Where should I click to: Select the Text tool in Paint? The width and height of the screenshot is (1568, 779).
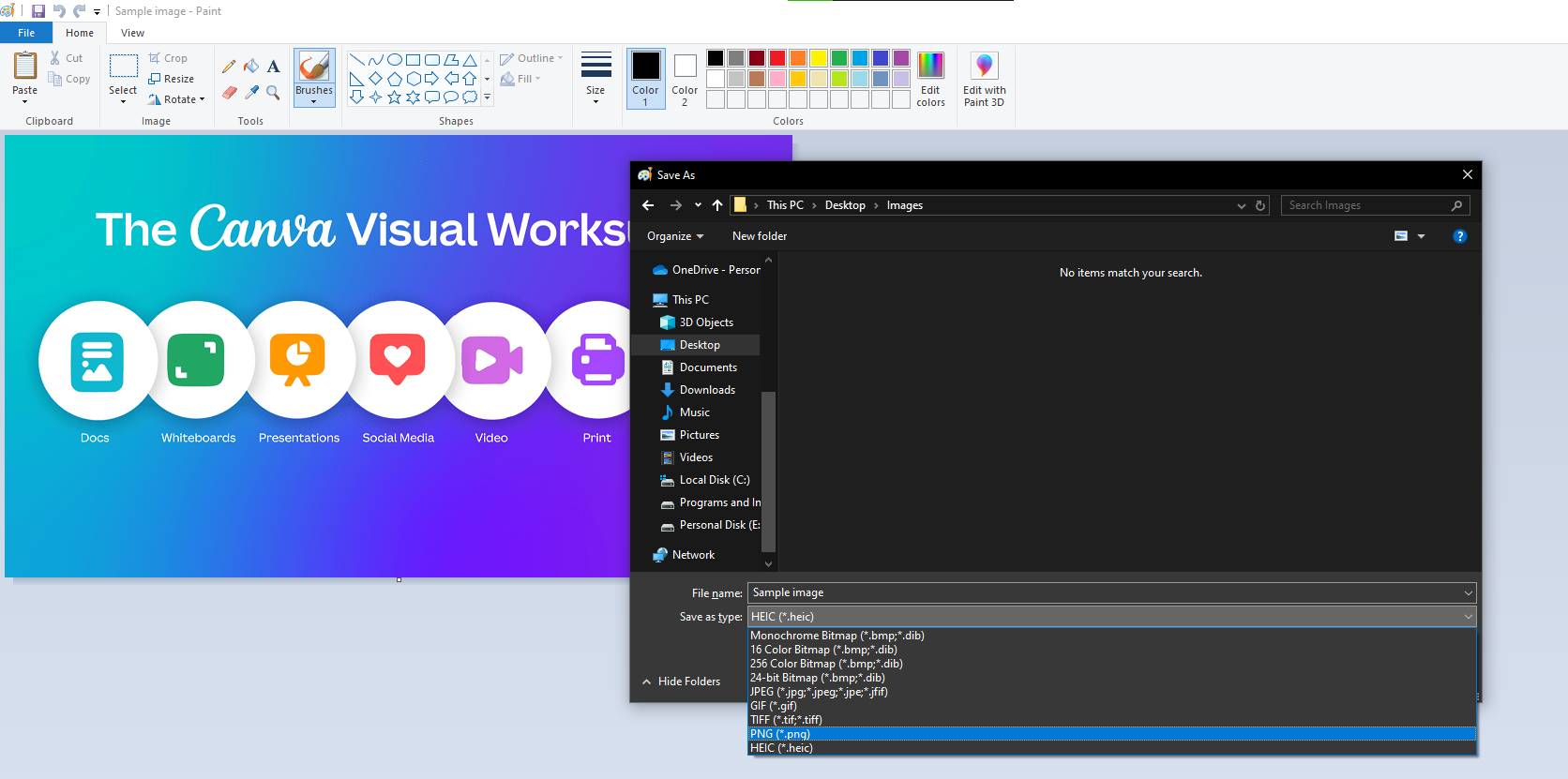click(x=273, y=67)
